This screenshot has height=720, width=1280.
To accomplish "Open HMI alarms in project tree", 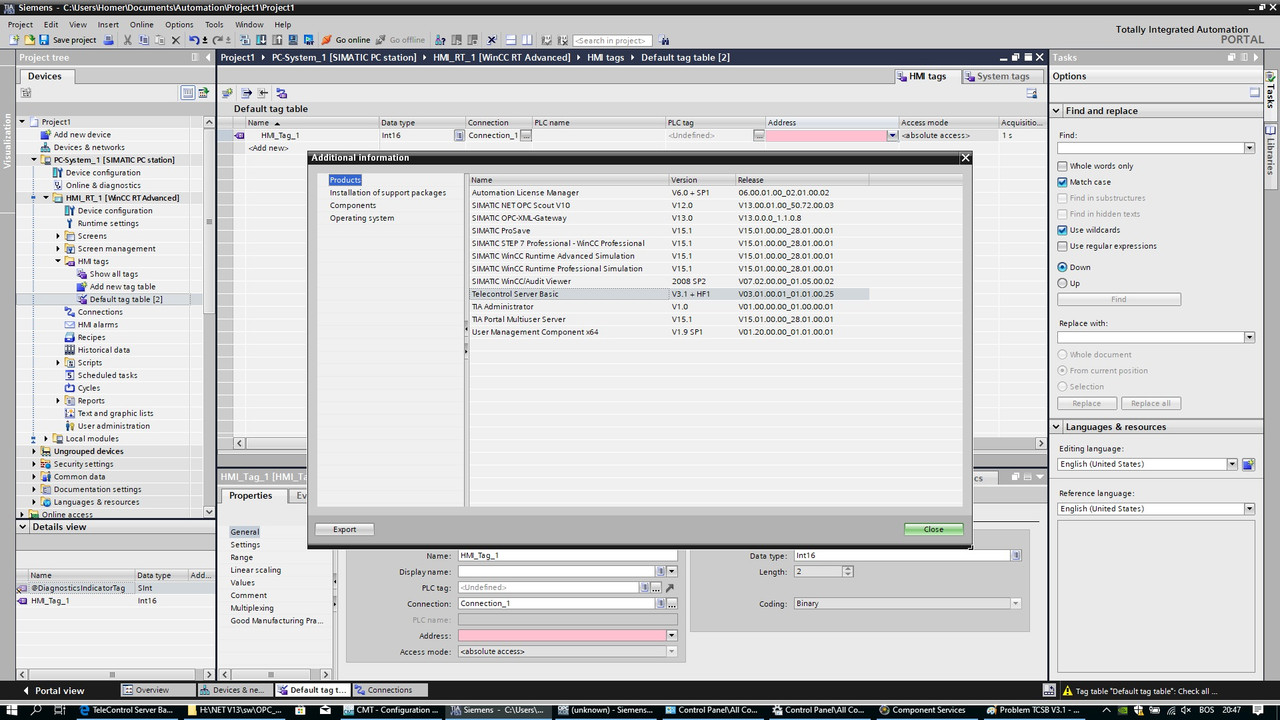I will pos(97,325).
